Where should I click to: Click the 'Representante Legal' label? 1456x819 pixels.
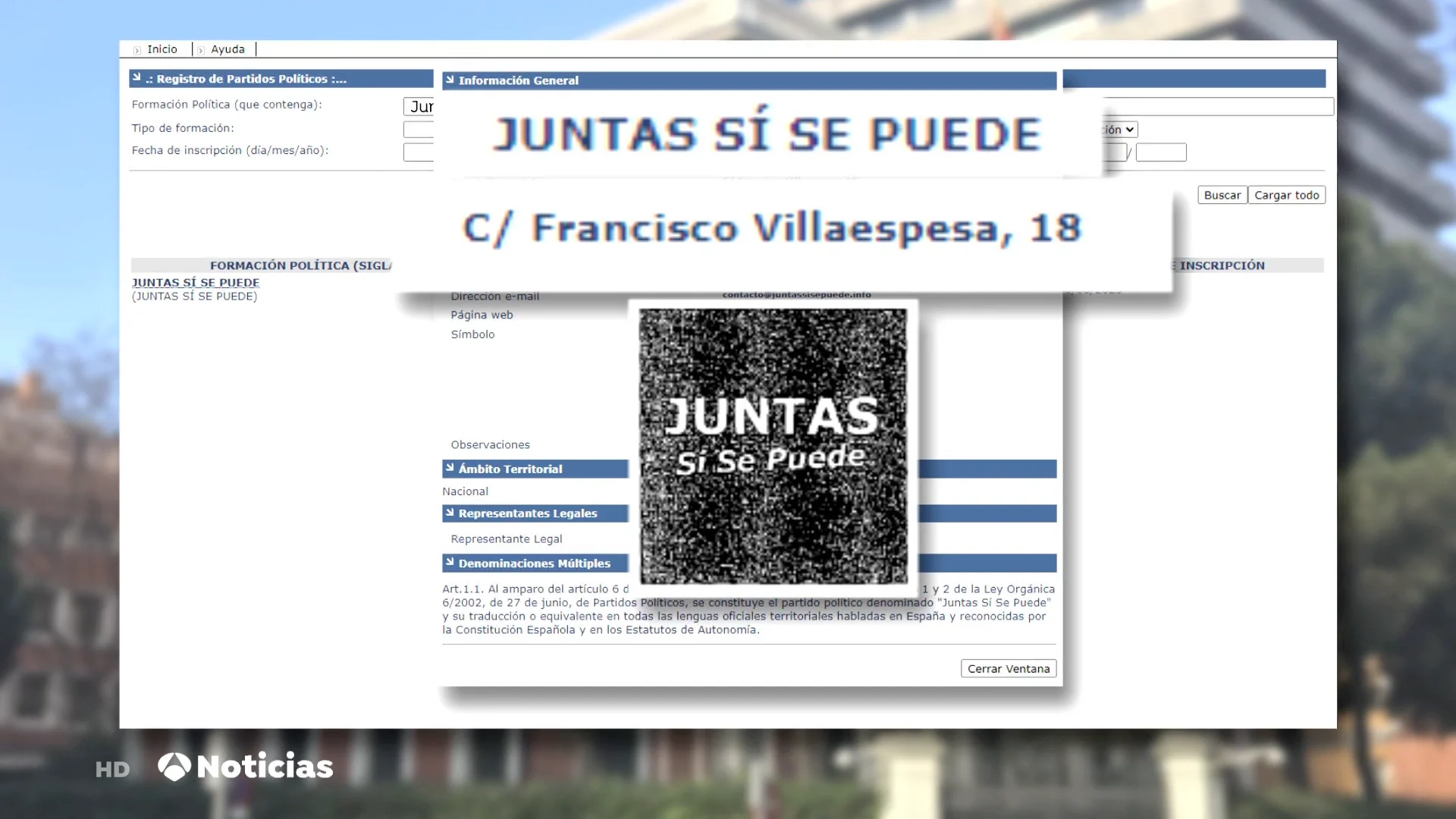coord(507,539)
